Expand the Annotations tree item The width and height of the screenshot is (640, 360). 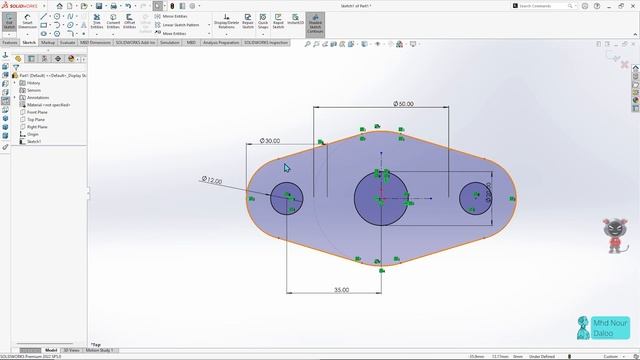15,98
